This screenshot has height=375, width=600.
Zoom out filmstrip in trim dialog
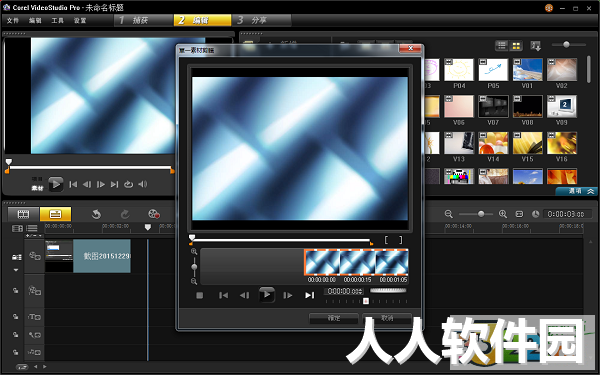point(194,282)
